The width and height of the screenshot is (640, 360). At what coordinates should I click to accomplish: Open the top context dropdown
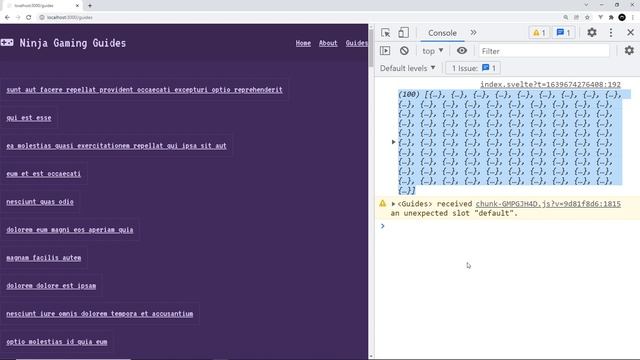(x=433, y=51)
